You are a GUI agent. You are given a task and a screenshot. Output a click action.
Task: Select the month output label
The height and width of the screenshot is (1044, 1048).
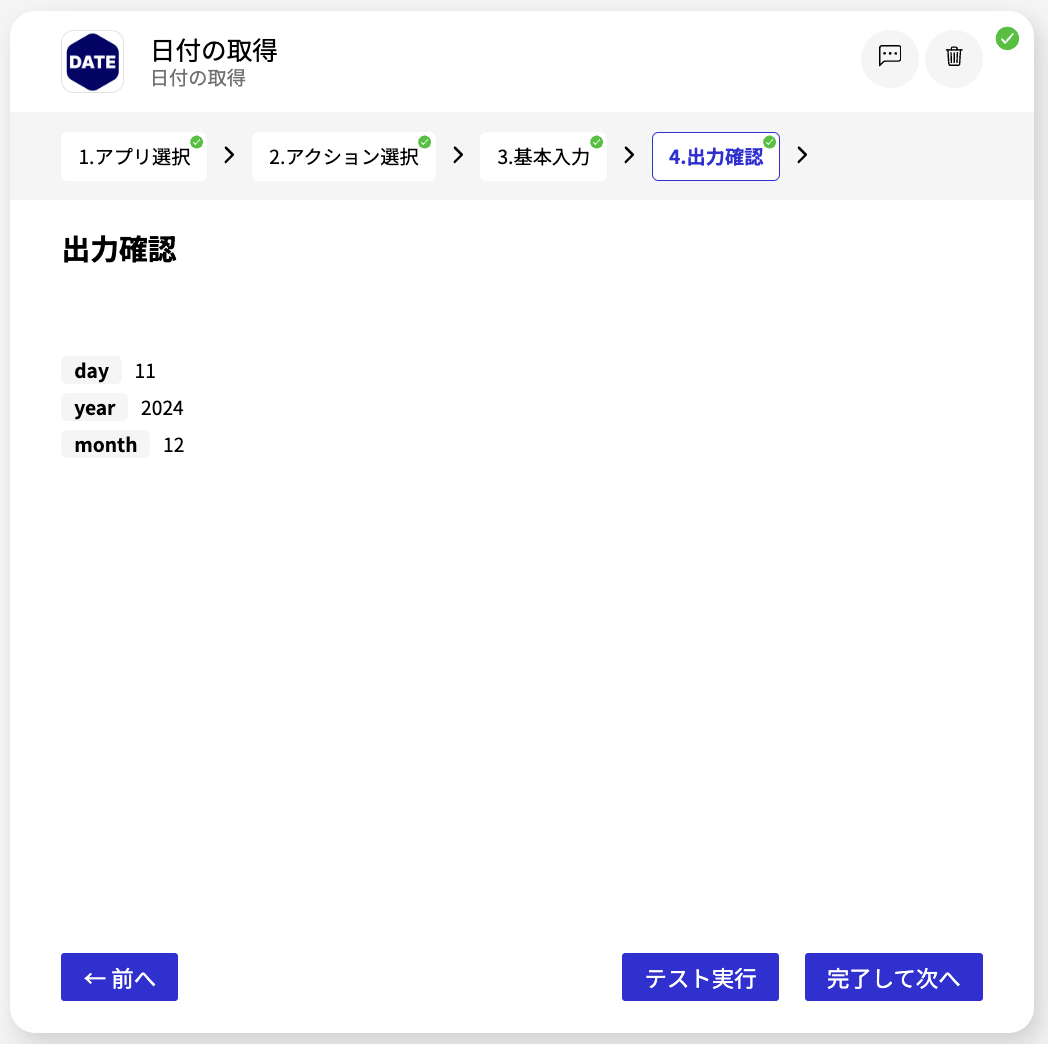[x=106, y=444]
